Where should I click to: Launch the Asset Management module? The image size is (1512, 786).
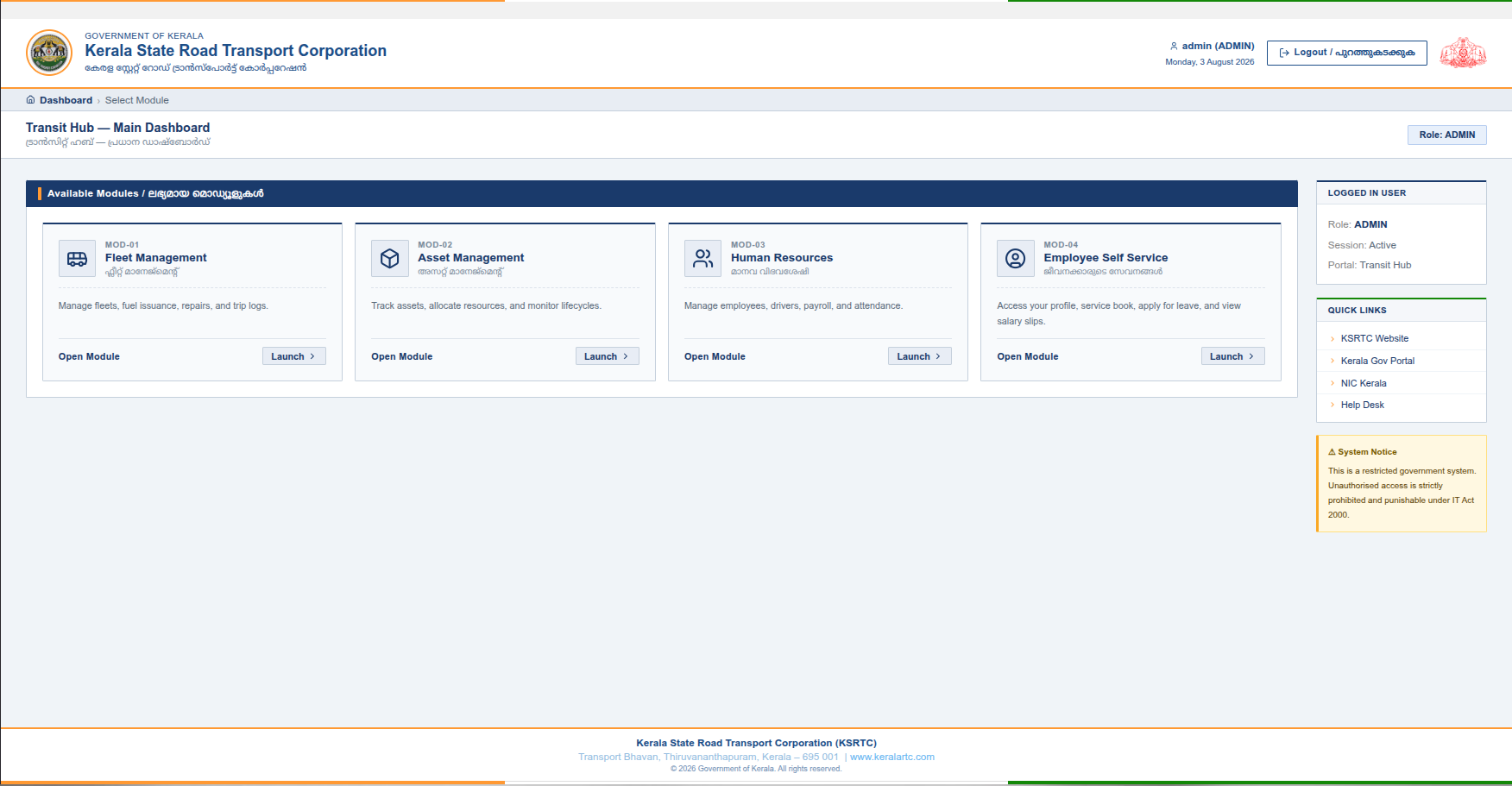tap(607, 356)
